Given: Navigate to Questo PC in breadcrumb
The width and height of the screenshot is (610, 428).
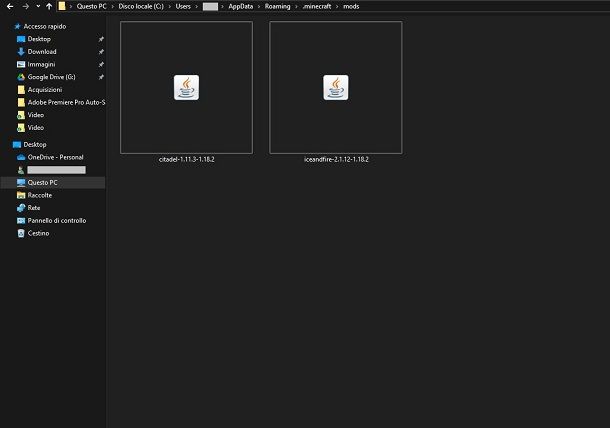Looking at the screenshot, I should [91, 7].
